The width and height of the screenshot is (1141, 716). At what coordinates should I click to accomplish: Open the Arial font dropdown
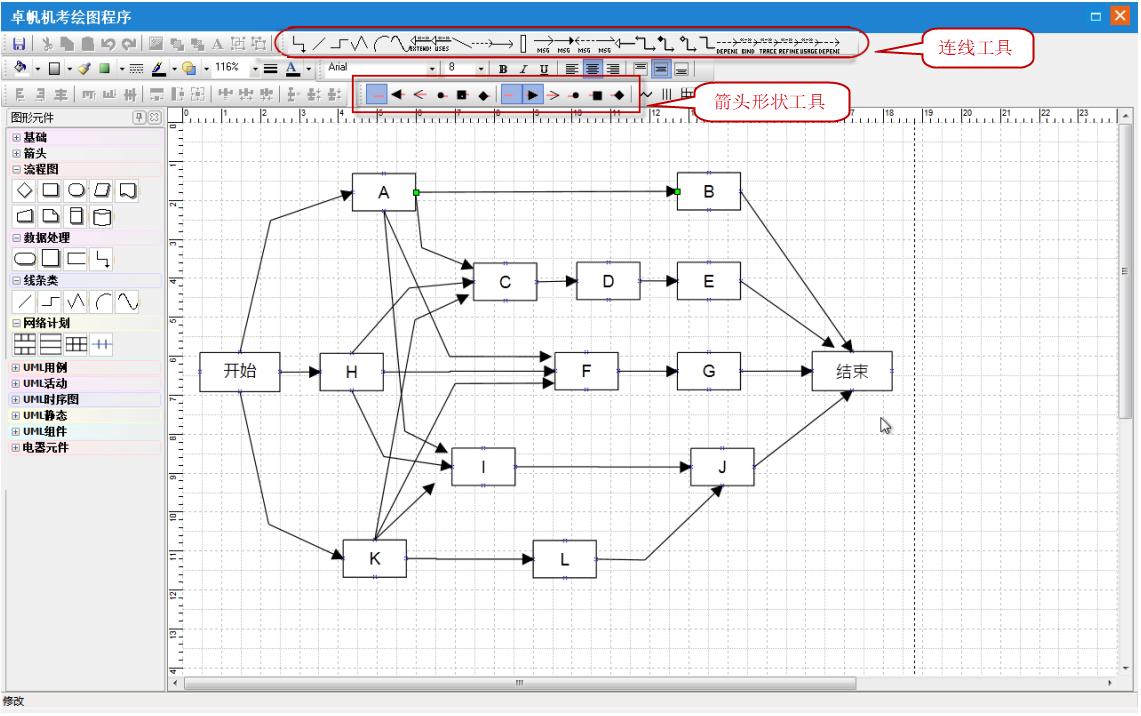pyautogui.click(x=432, y=68)
